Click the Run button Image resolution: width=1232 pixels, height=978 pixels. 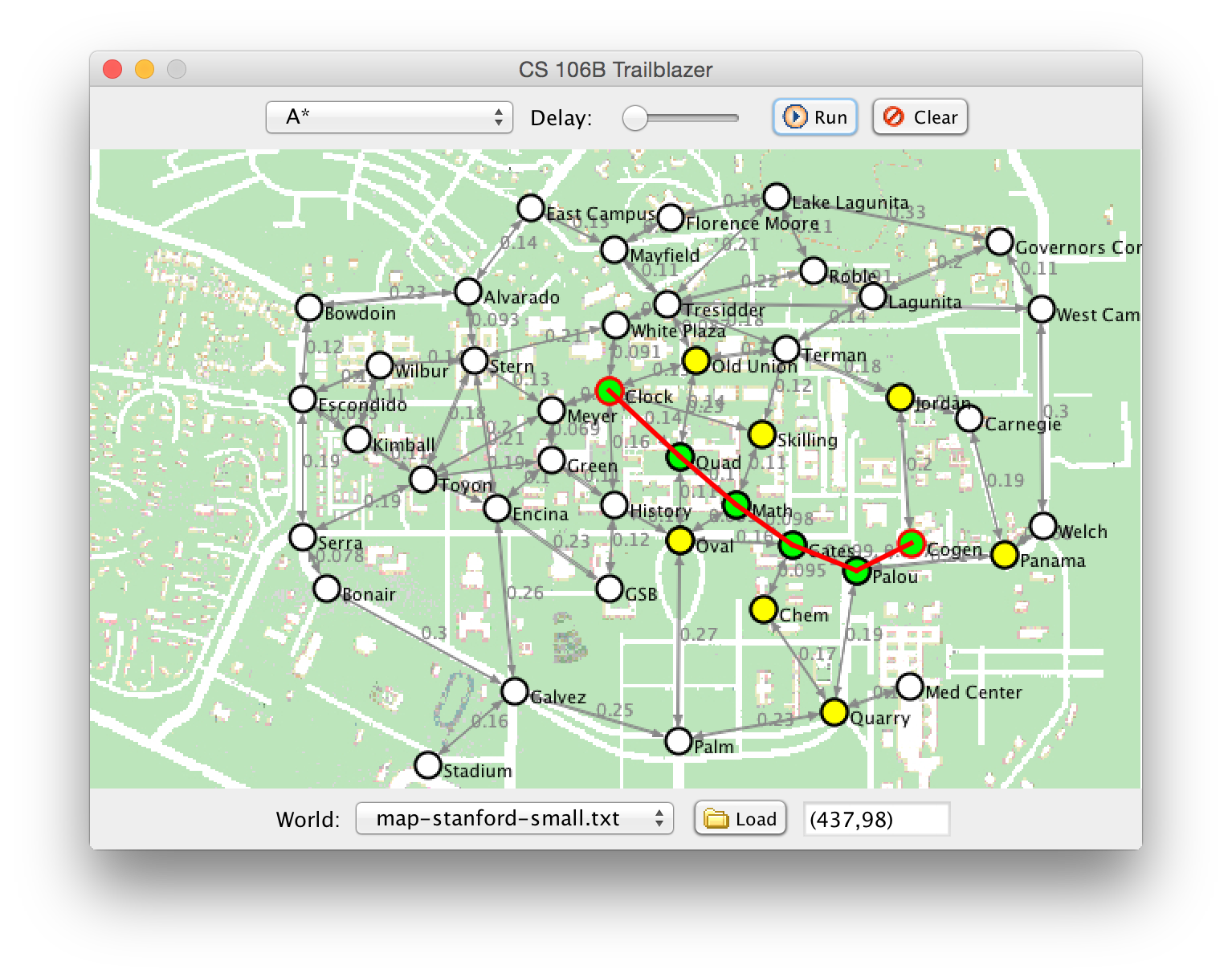[x=814, y=117]
